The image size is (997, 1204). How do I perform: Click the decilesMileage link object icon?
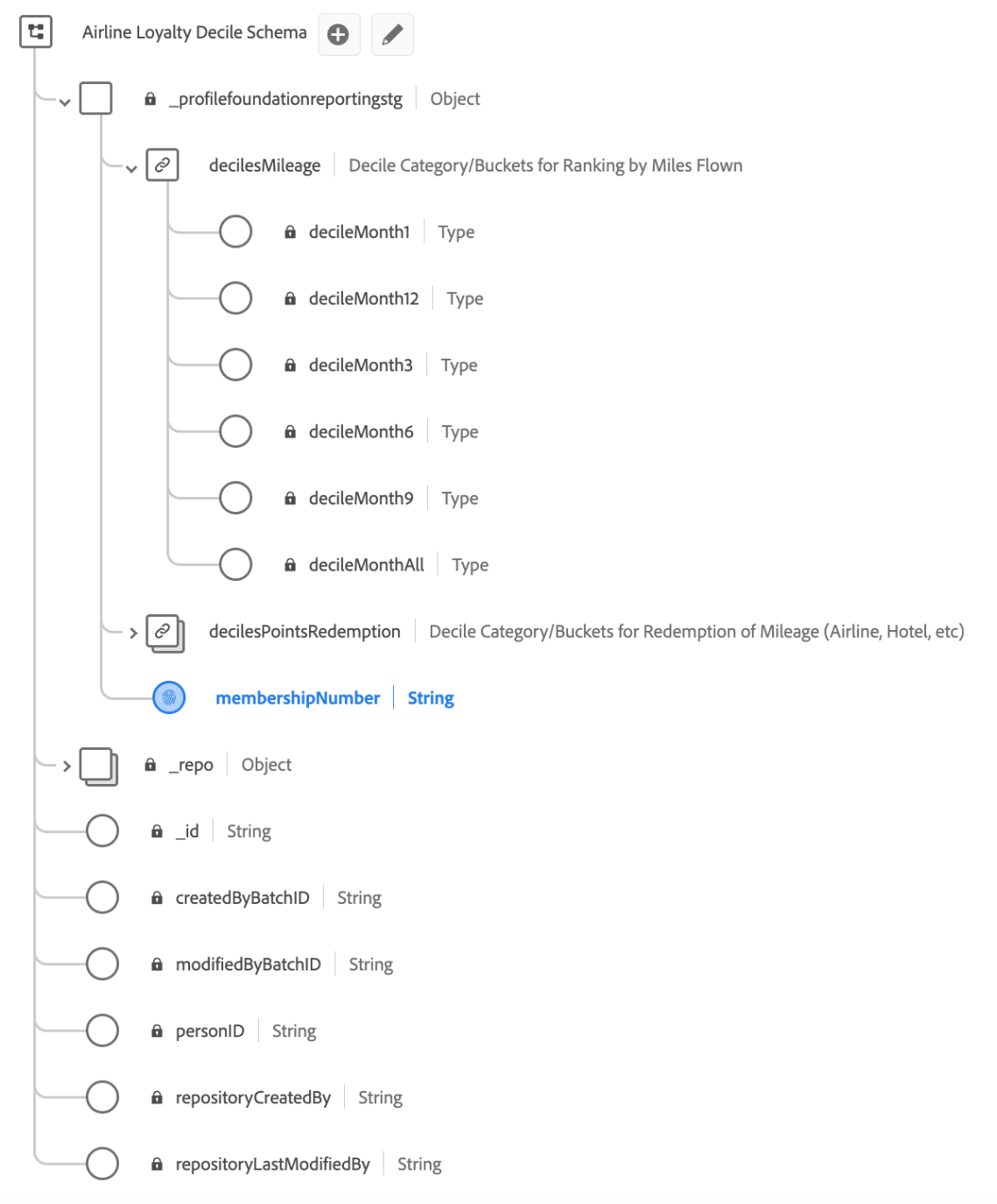pyautogui.click(x=163, y=164)
